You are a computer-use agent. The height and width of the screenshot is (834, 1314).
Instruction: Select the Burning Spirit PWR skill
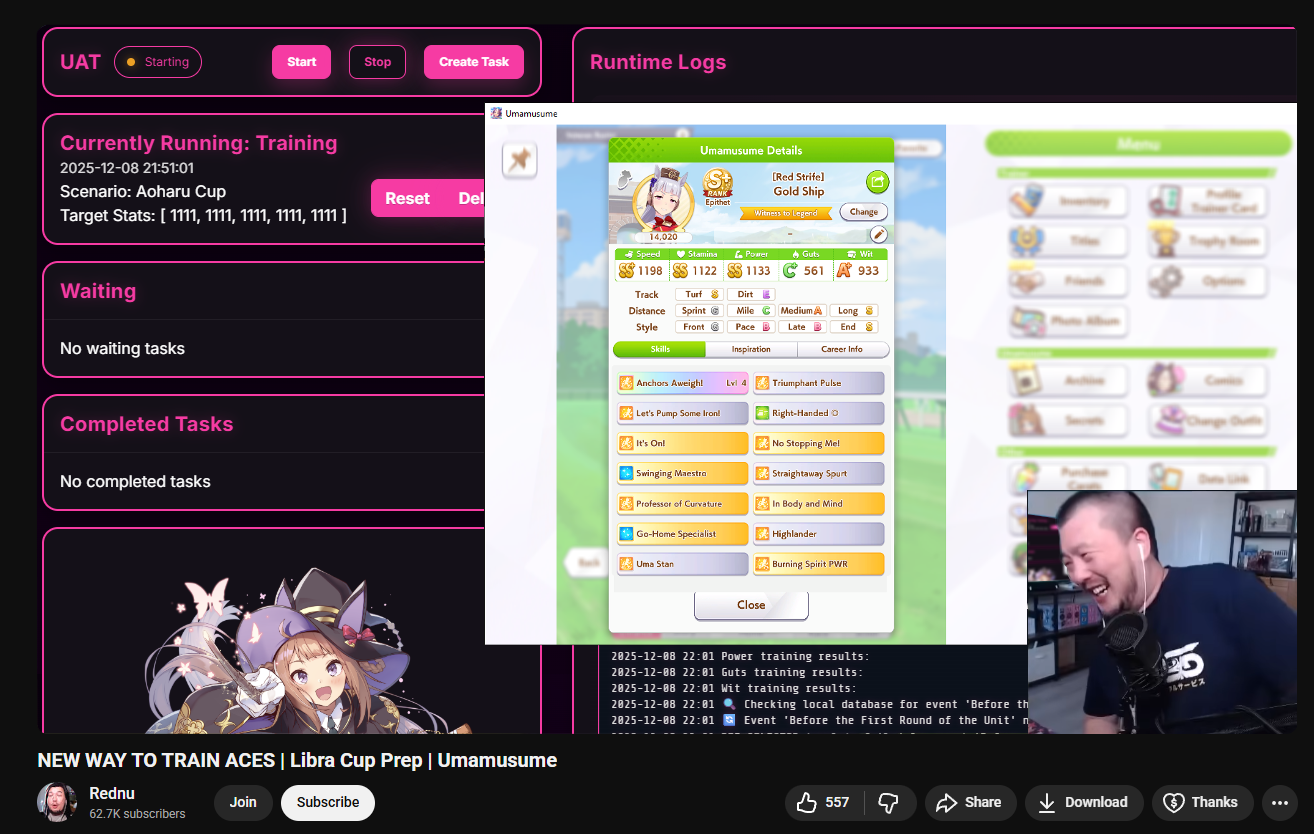pos(819,564)
